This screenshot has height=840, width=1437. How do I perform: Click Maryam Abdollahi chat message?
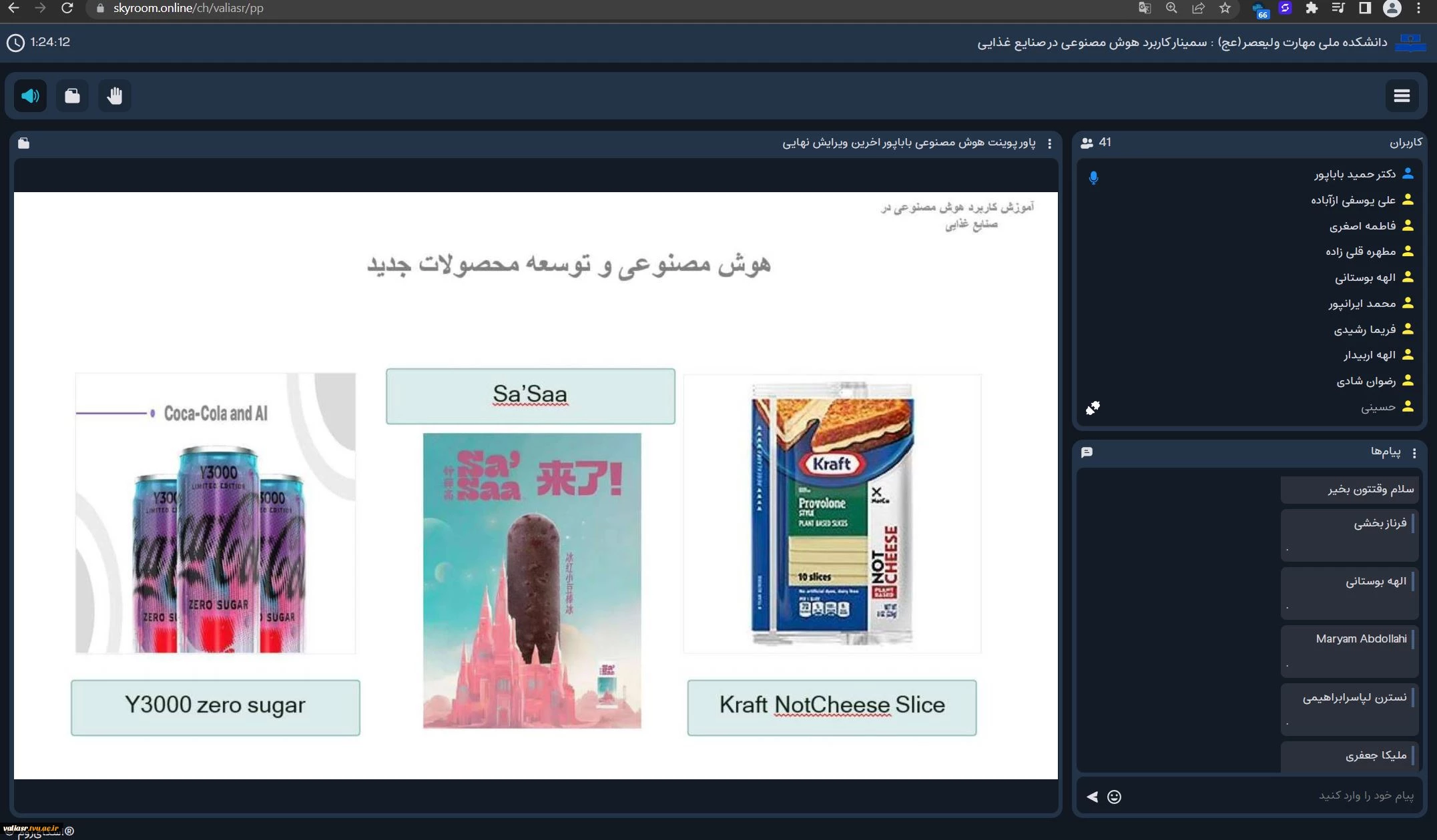coord(1350,651)
